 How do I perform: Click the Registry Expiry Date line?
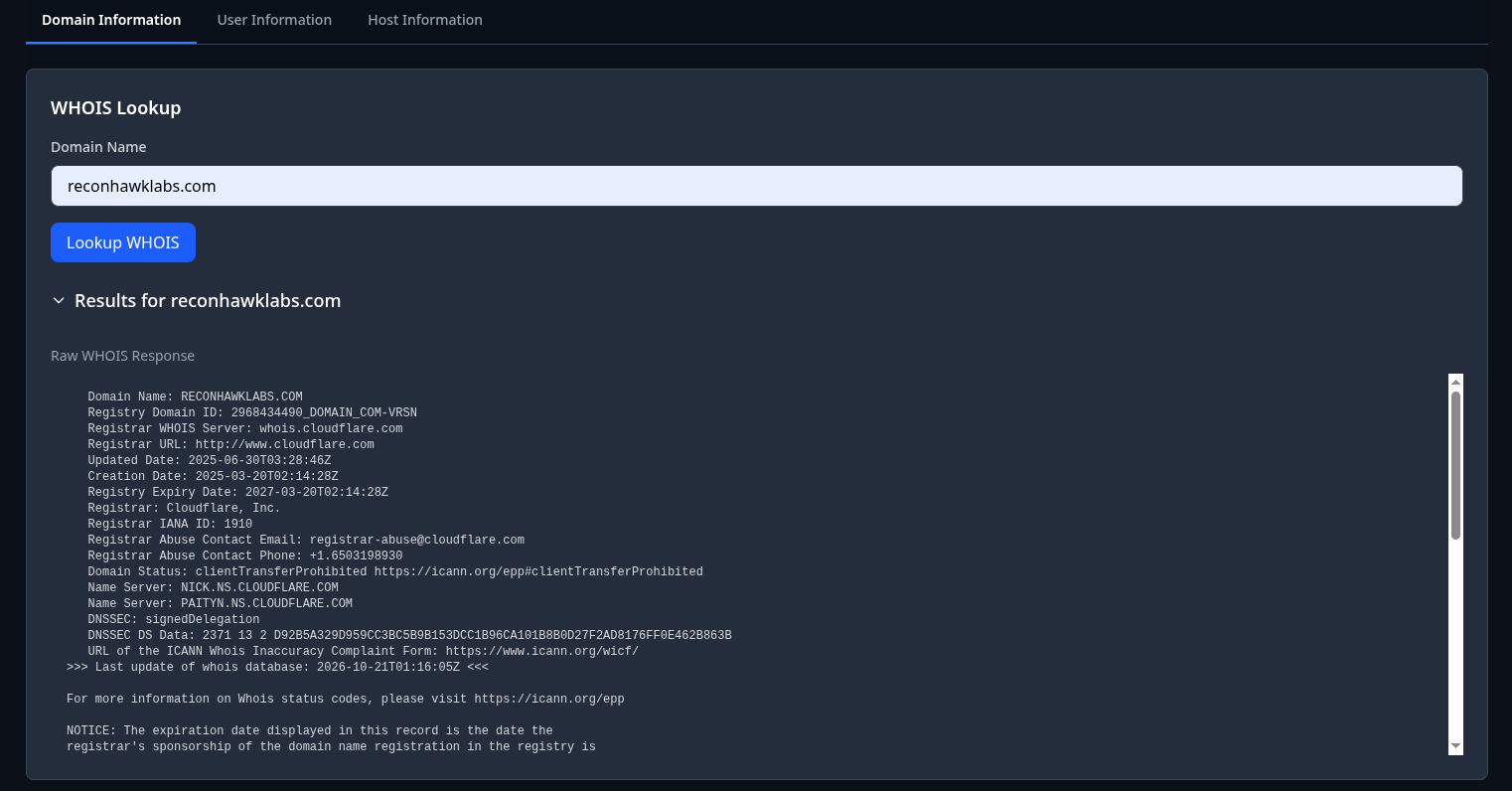[x=237, y=492]
